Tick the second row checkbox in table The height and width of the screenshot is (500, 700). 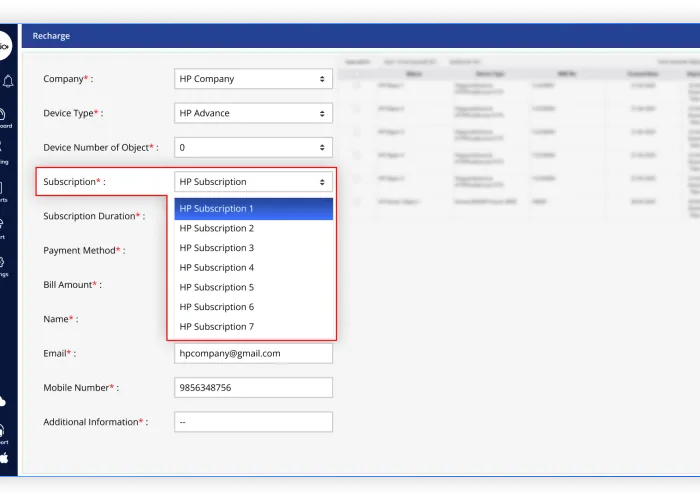click(x=357, y=108)
